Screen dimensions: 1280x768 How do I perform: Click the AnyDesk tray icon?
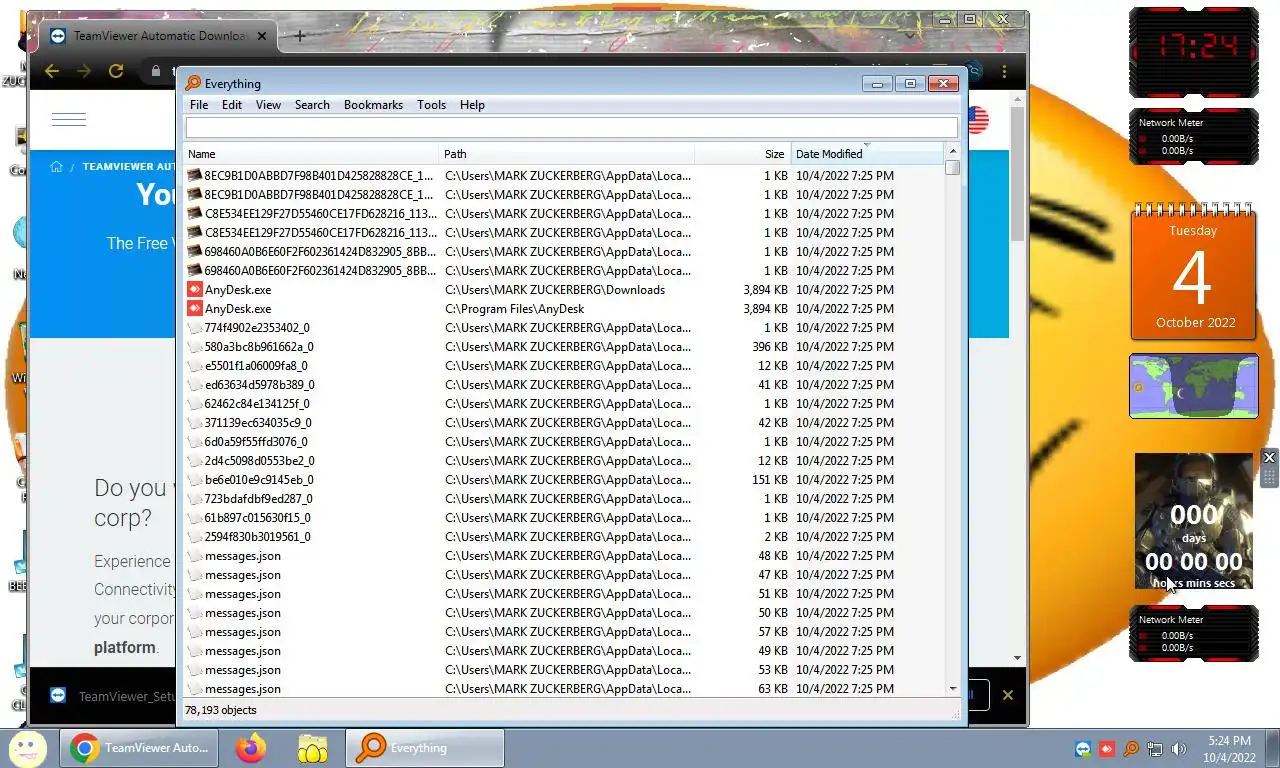pyautogui.click(x=1107, y=749)
